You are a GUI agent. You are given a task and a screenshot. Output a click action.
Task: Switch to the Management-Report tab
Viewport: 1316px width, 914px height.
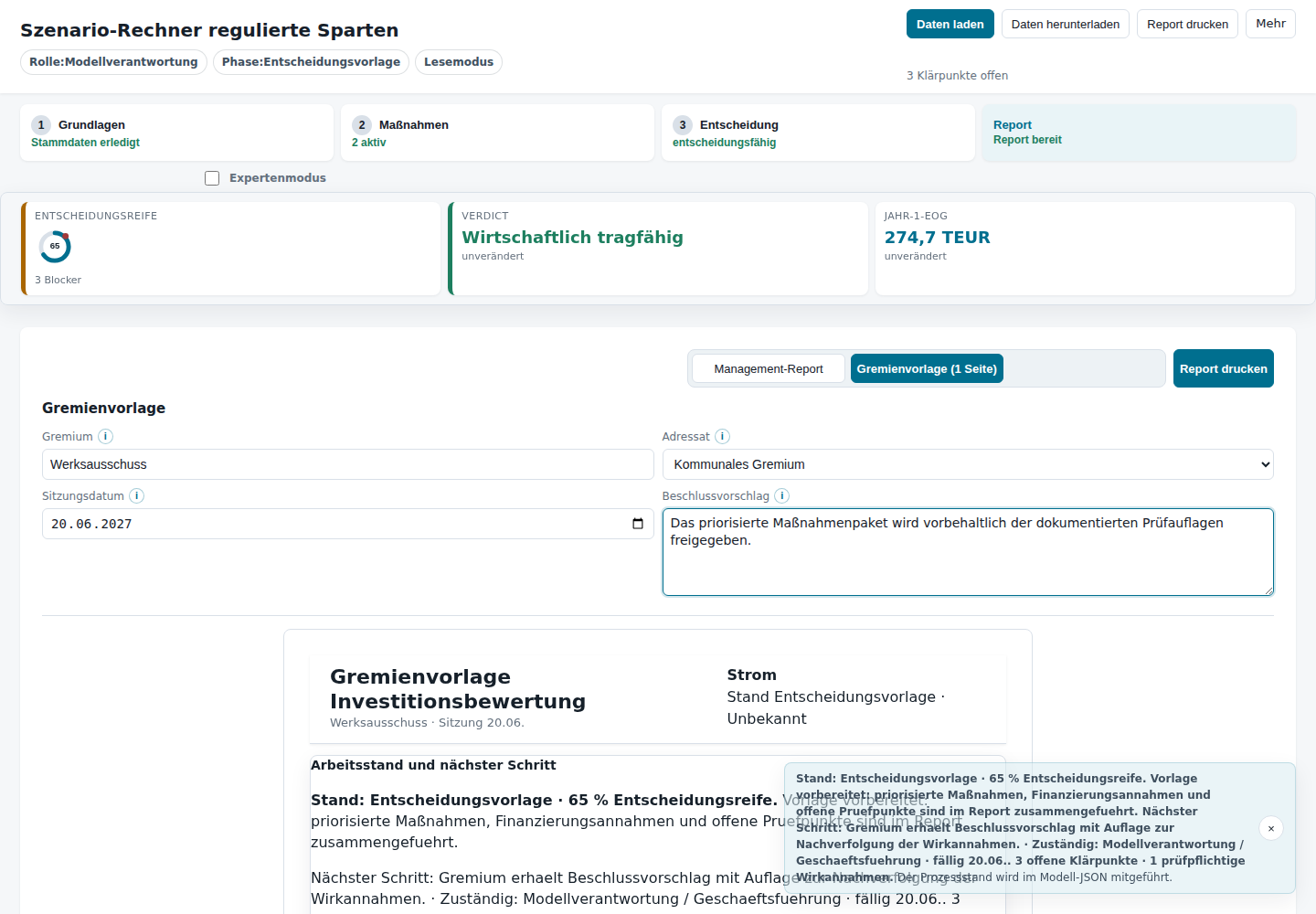pos(769,368)
